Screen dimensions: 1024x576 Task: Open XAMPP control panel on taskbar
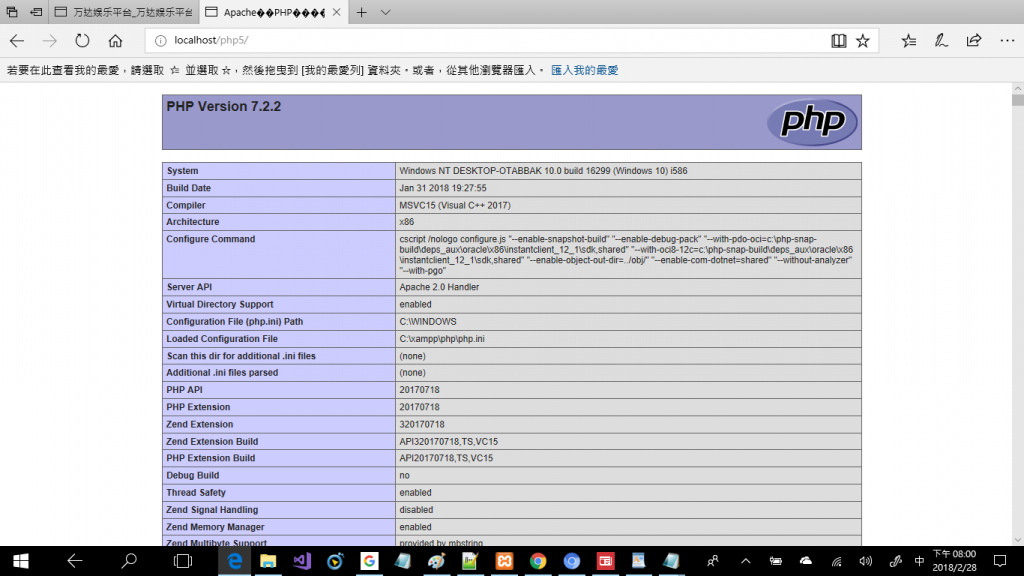tap(504, 561)
